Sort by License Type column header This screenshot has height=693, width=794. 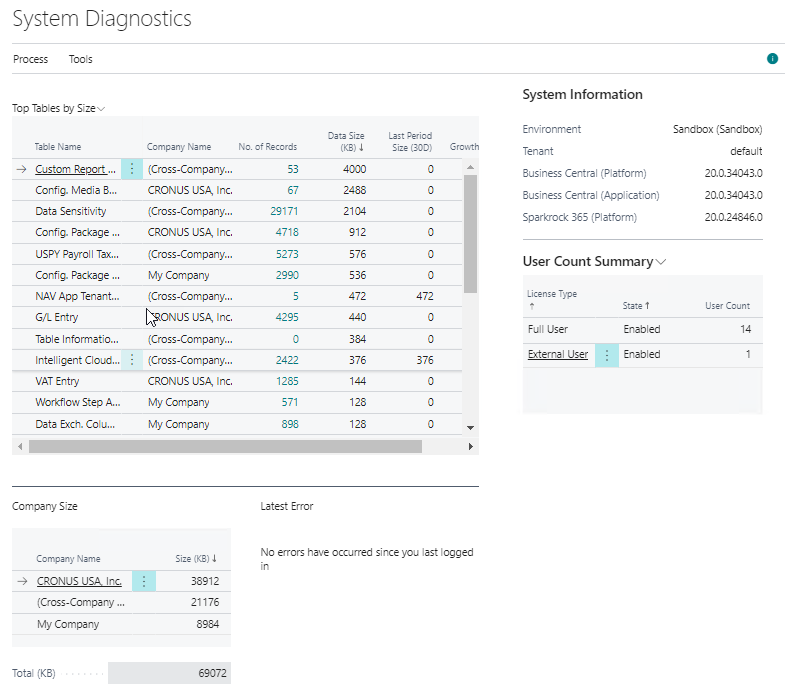coord(551,299)
